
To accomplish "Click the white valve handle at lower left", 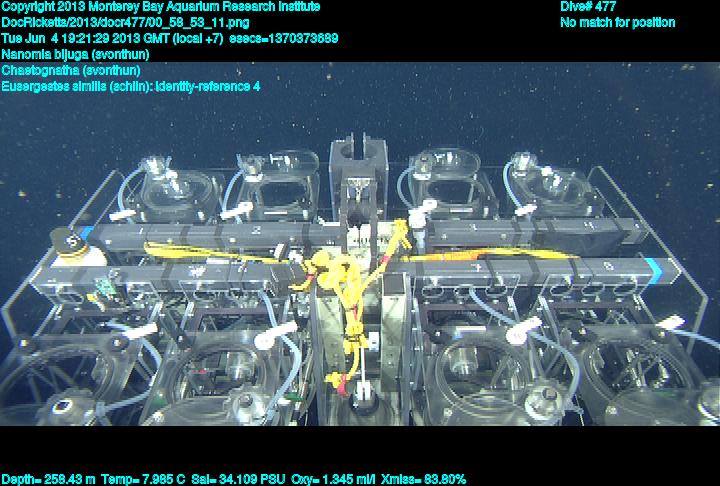I will (x=265, y=340).
